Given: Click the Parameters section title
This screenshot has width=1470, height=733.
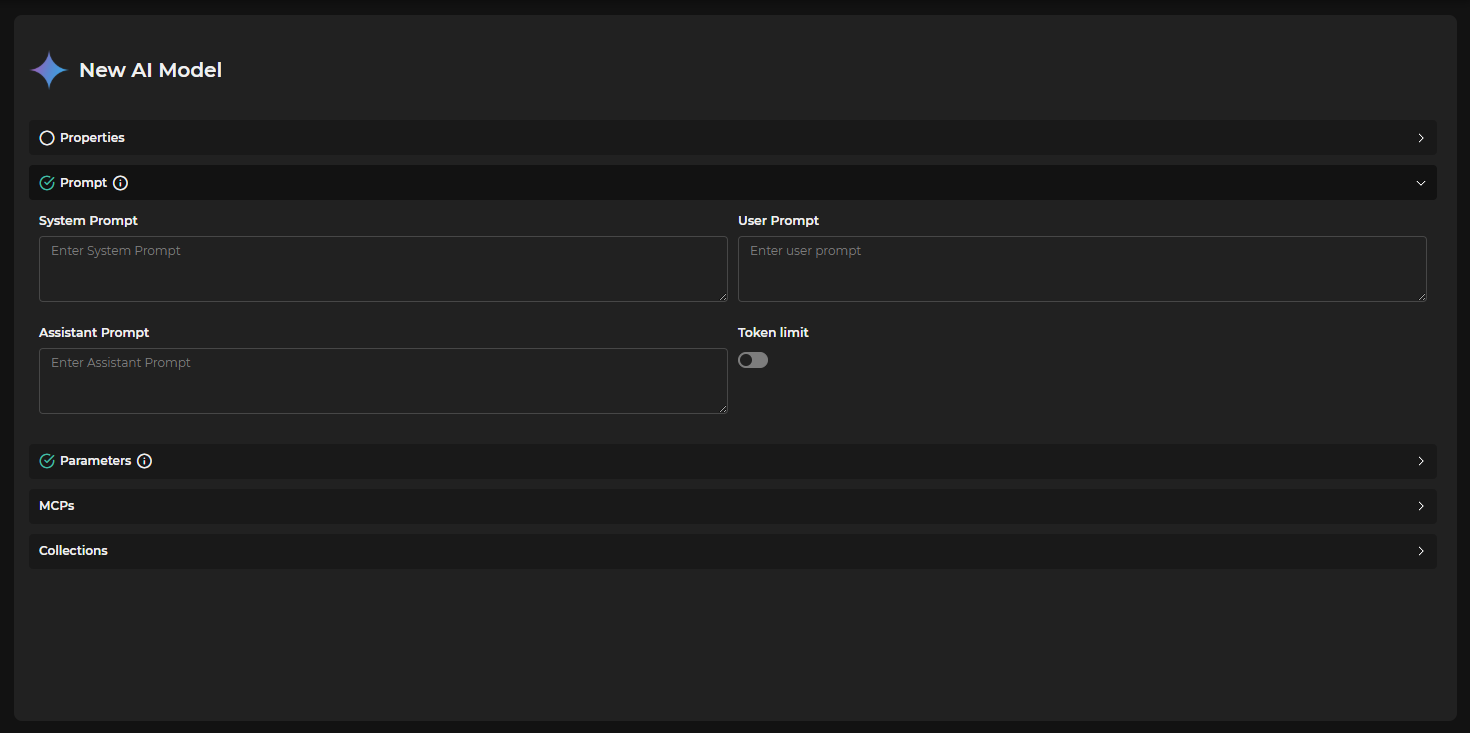Looking at the screenshot, I should click(95, 461).
